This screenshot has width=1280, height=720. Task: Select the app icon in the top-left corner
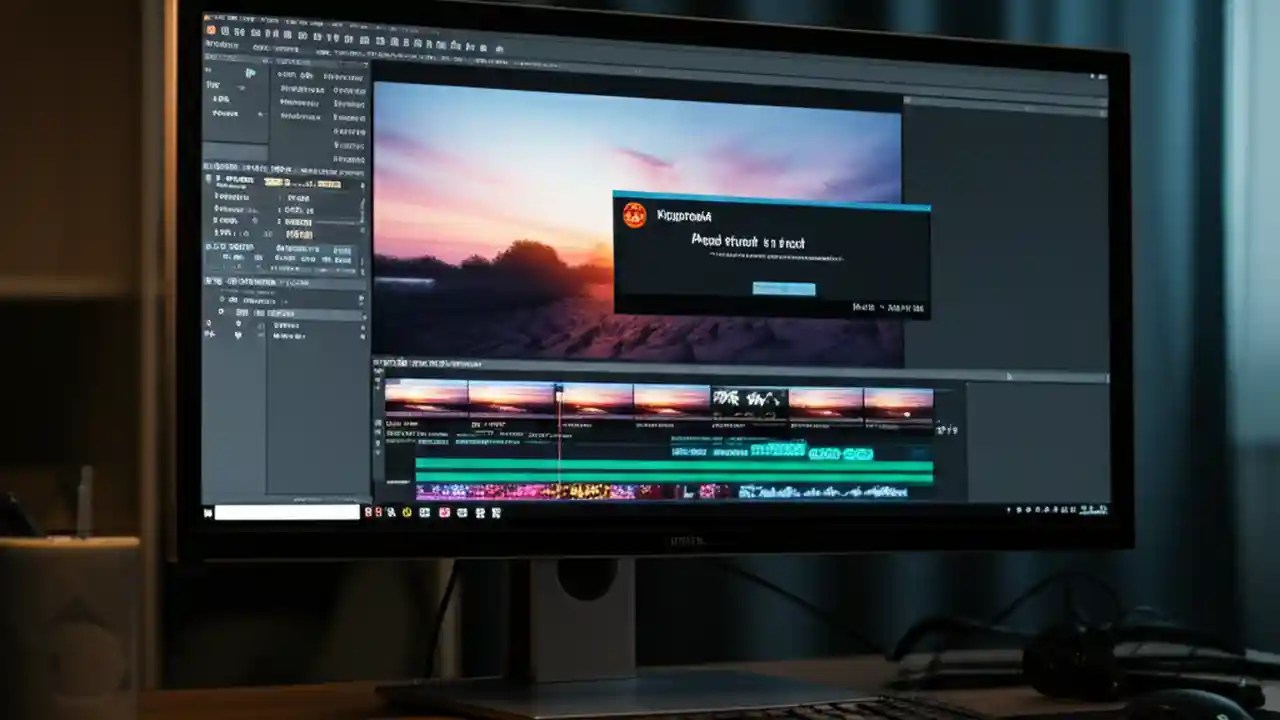click(210, 31)
